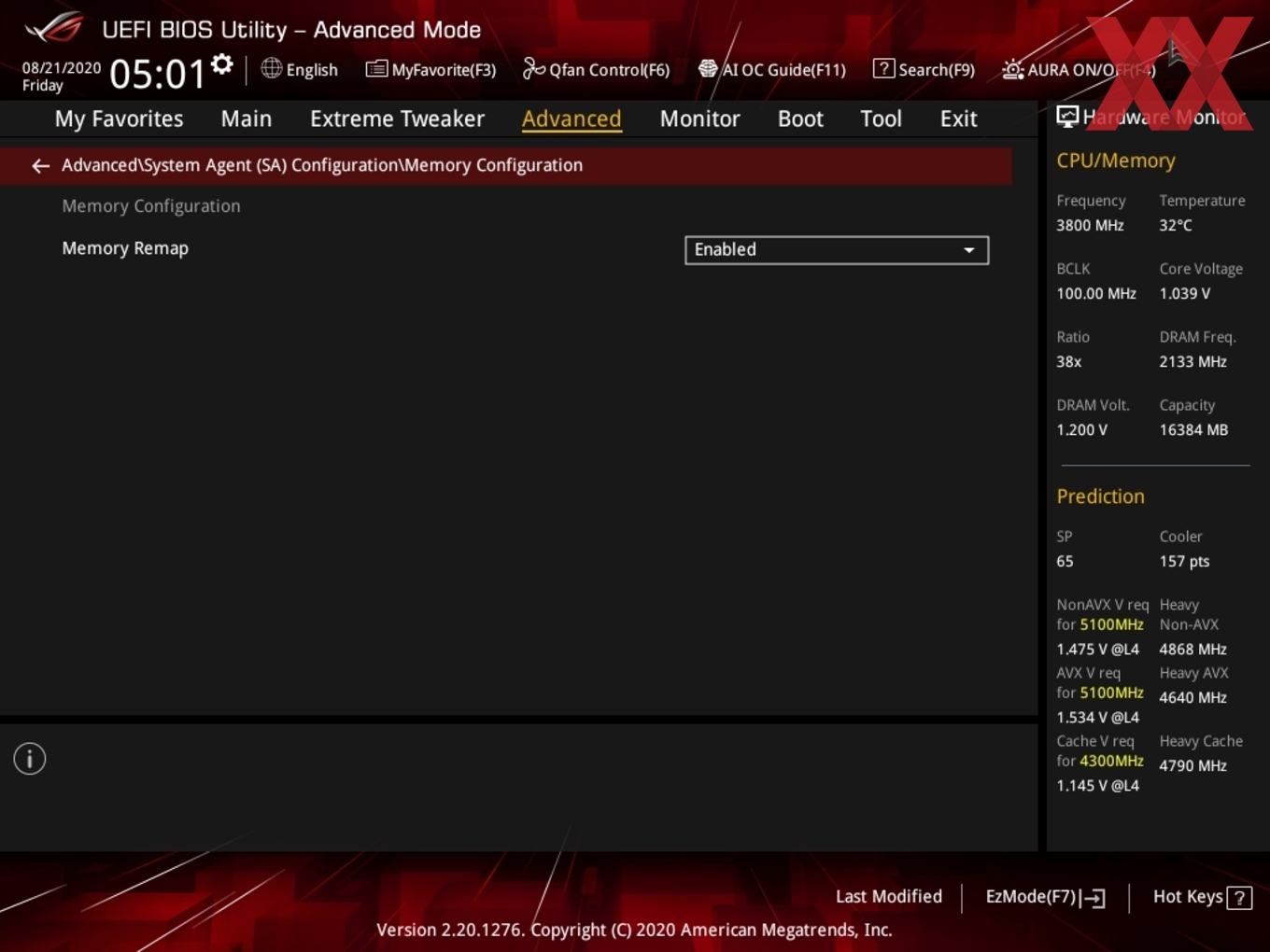Click the 100.00 MHz BCLK value
Image resolution: width=1270 pixels, height=952 pixels.
click(1096, 293)
